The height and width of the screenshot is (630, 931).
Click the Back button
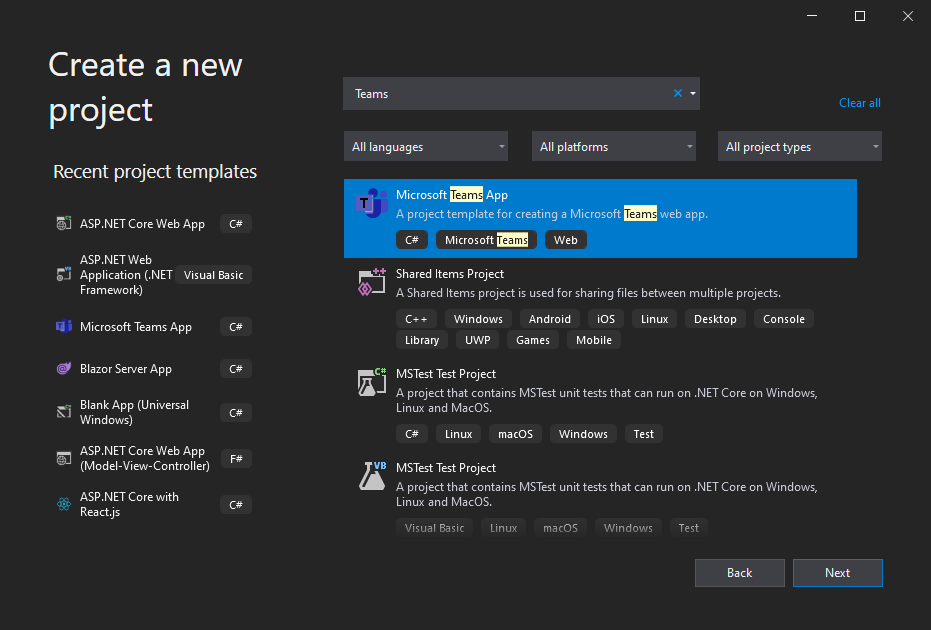point(739,573)
